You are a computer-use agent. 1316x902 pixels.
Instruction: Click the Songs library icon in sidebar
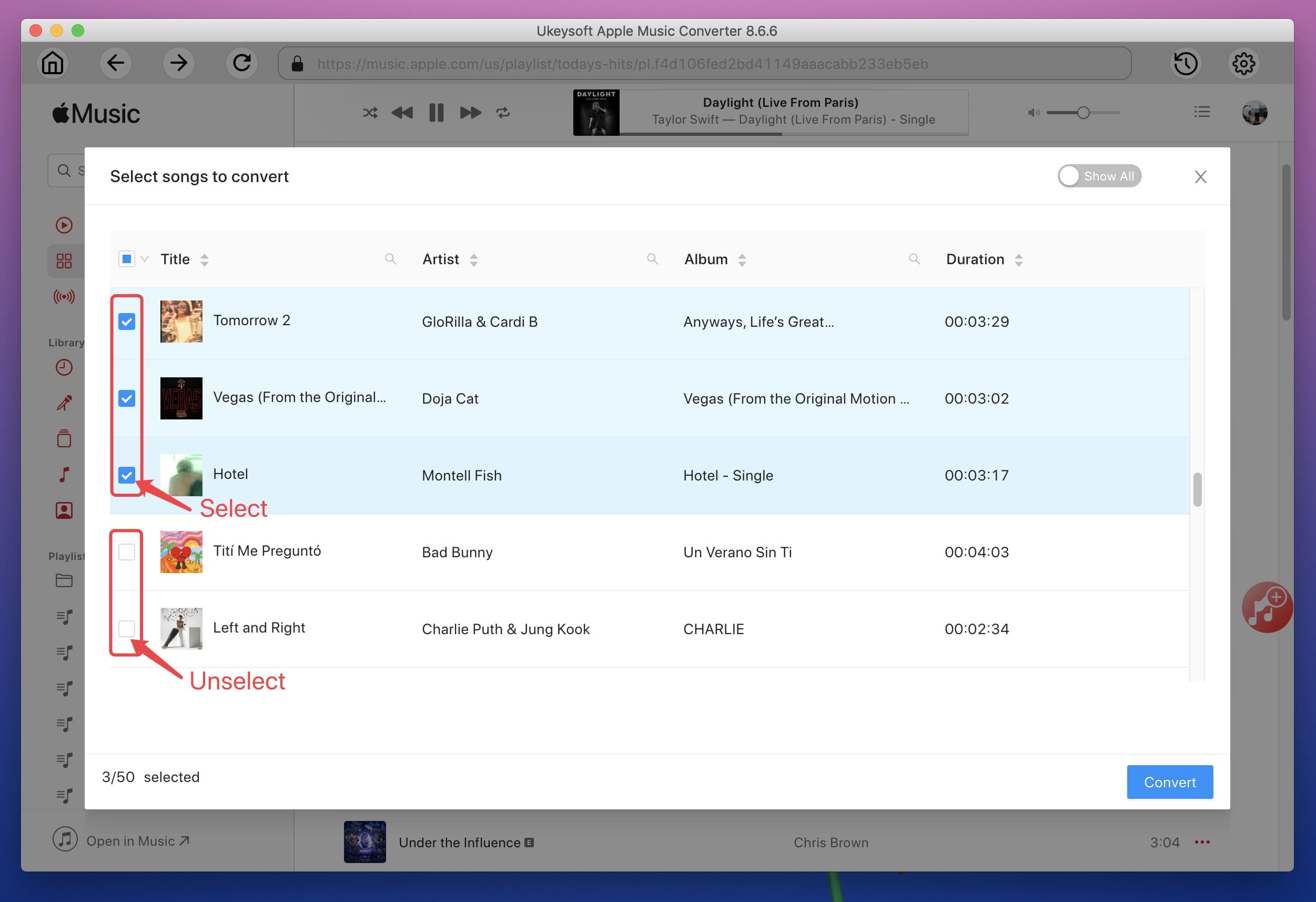tap(63, 475)
